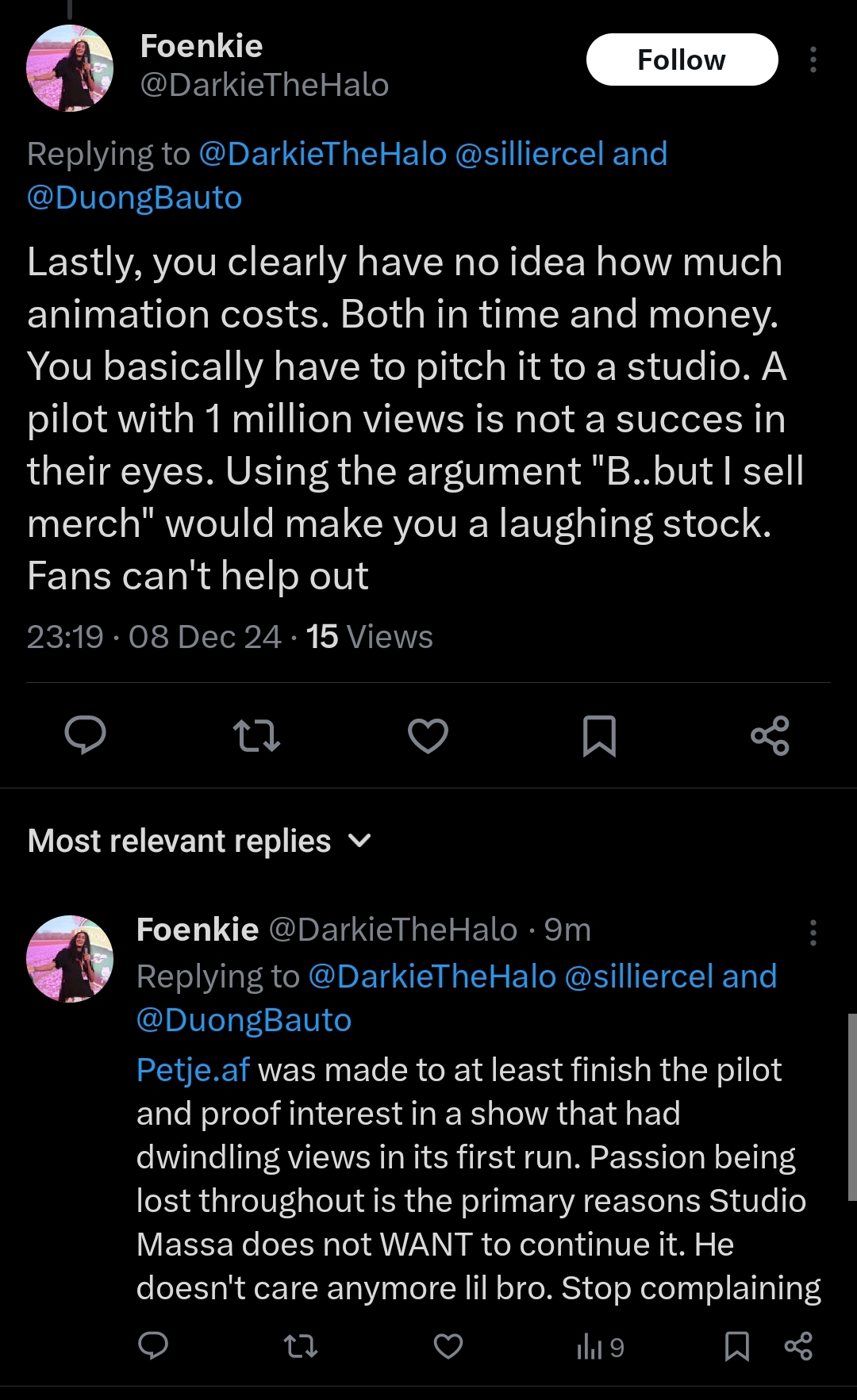Repost the main tweet by Foenkie
The width and height of the screenshot is (857, 1400).
(257, 735)
